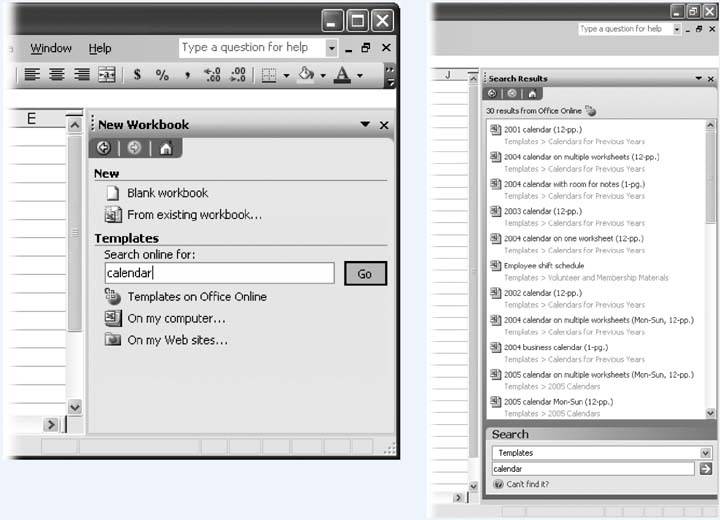
Task: Click Back arrow in New Workbook pane
Action: (x=105, y=148)
